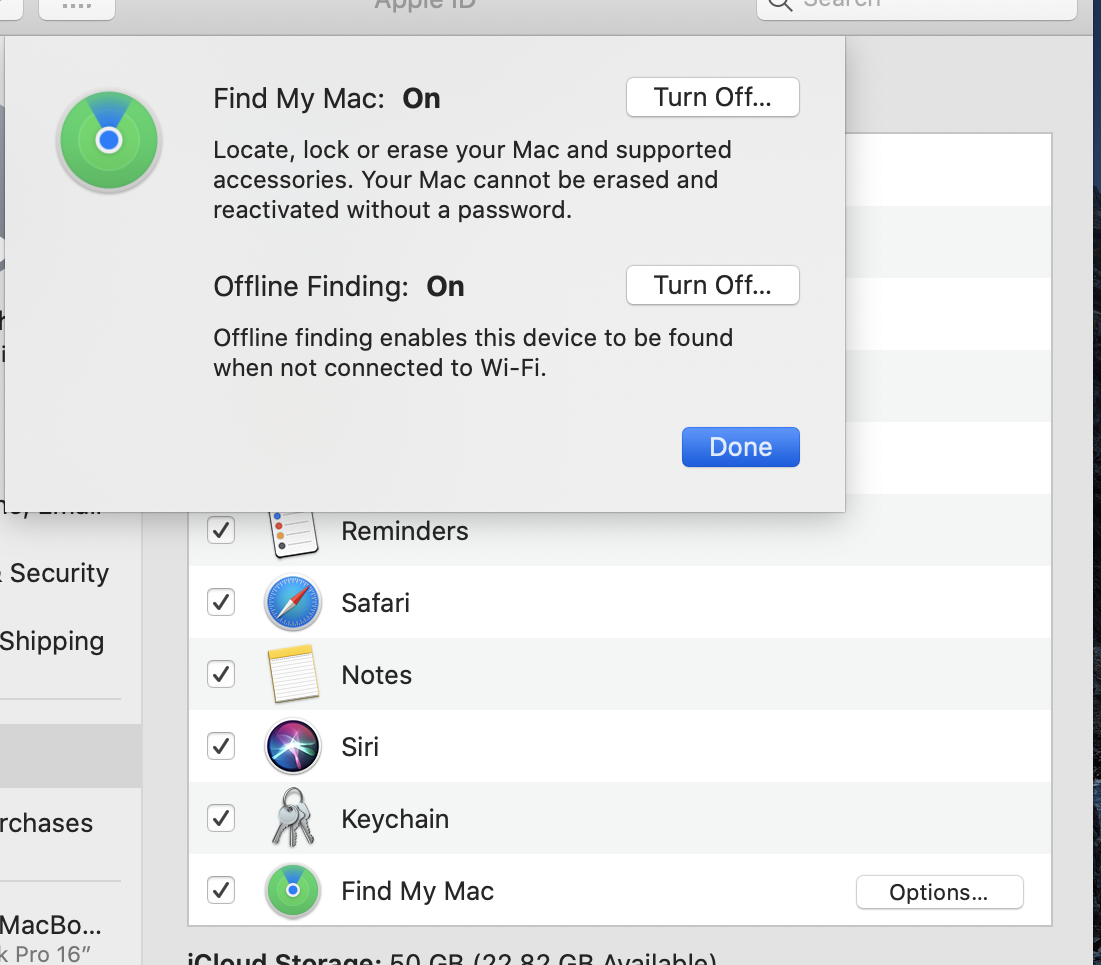Viewport: 1101px width, 965px height.
Task: Select the Shipping sidebar item
Action: [52, 641]
